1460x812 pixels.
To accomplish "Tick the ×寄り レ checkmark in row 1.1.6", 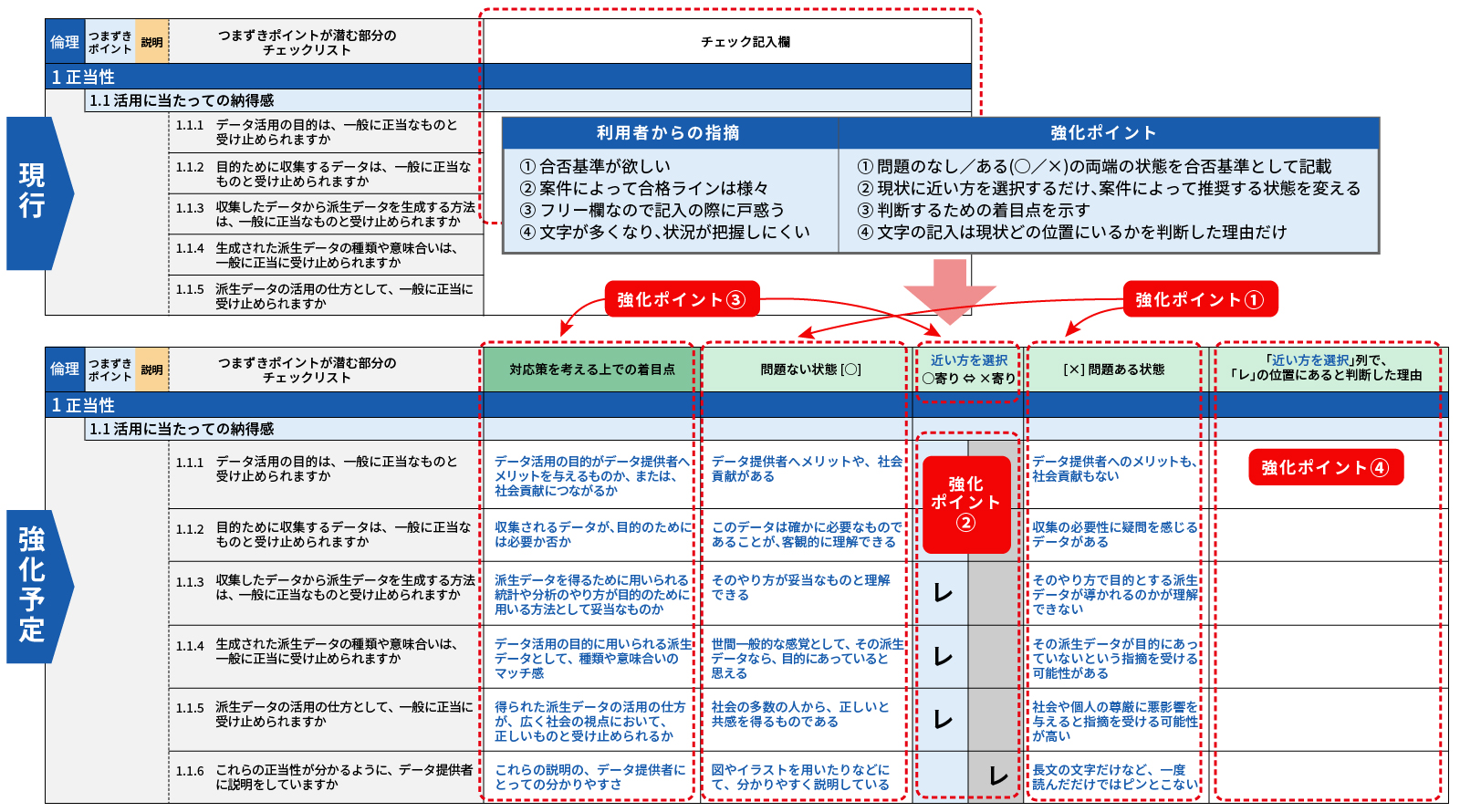I will [998, 776].
